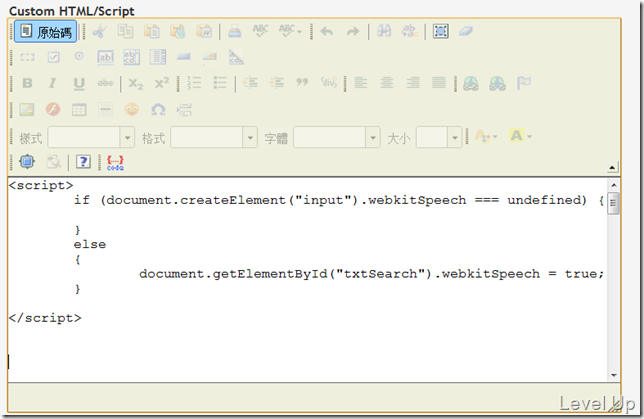Image resolution: width=644 pixels, height=419 pixels.
Task: Insert a textarea form field
Action: pyautogui.click(x=131, y=57)
